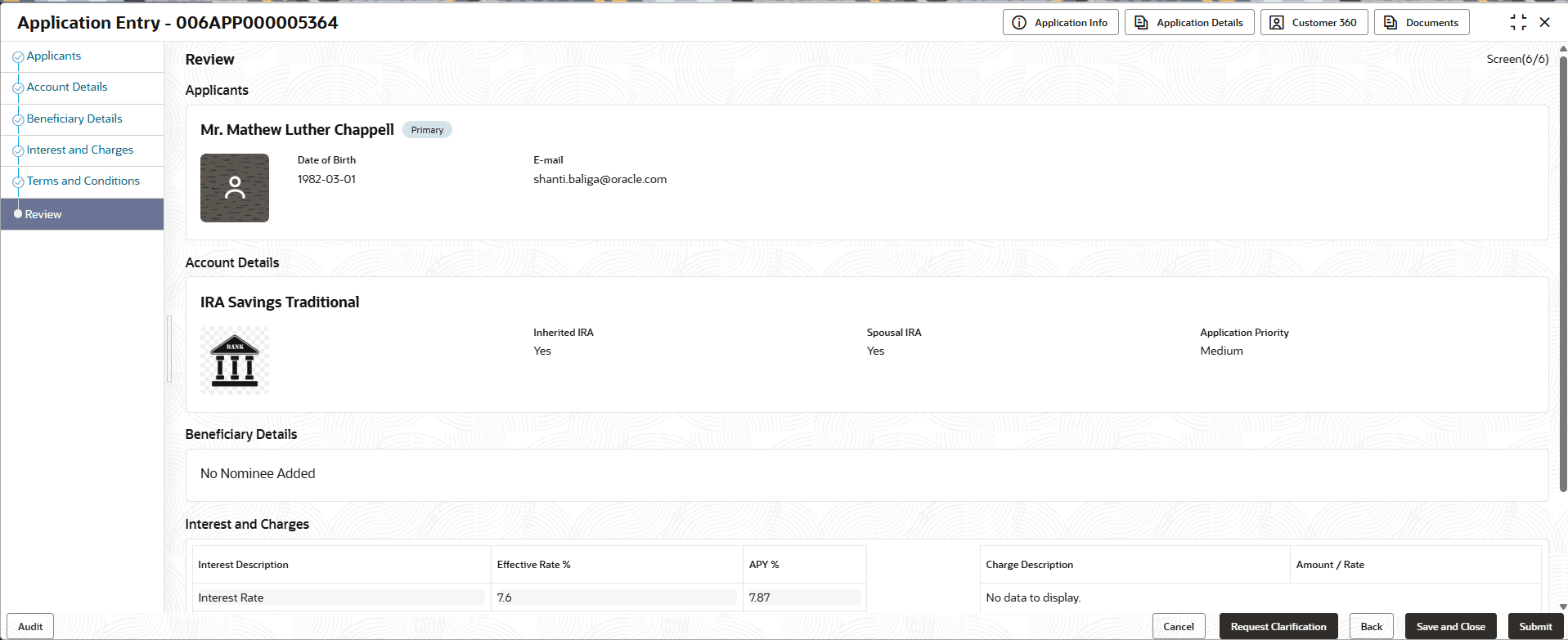Screen dimensions: 1568x640
Task: Select the Review step in sidebar
Action: pyautogui.click(x=82, y=214)
